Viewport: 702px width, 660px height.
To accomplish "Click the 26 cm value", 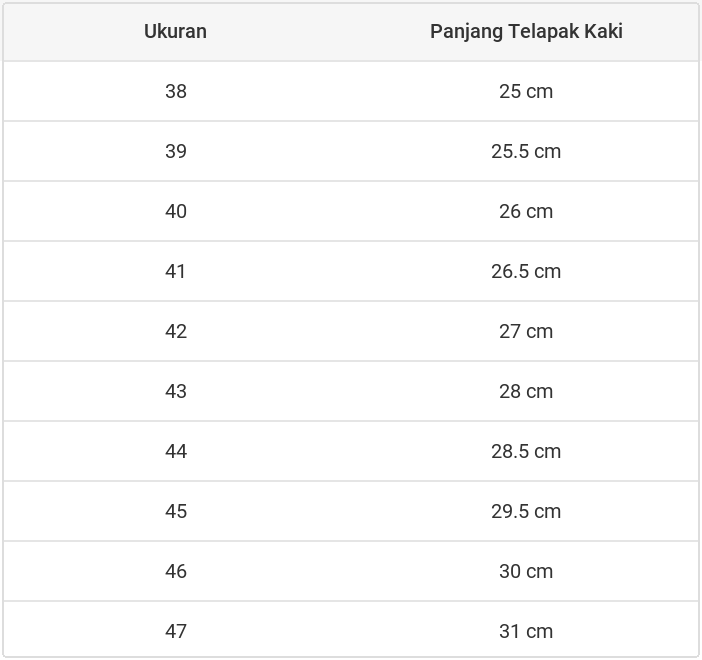I will (x=526, y=211).
